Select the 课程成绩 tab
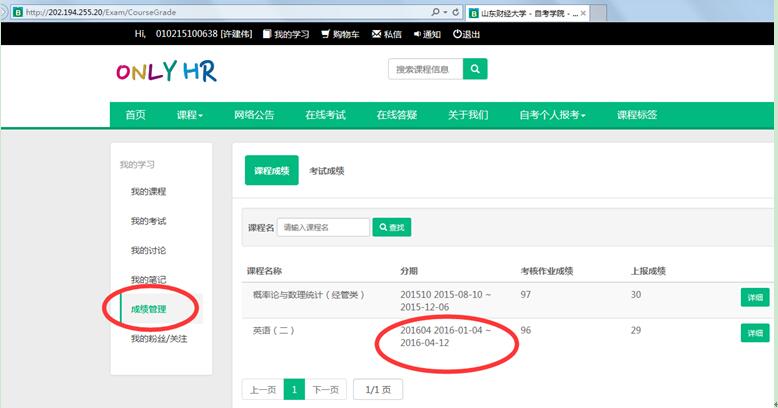The width and height of the screenshot is (778, 408). (x=271, y=171)
